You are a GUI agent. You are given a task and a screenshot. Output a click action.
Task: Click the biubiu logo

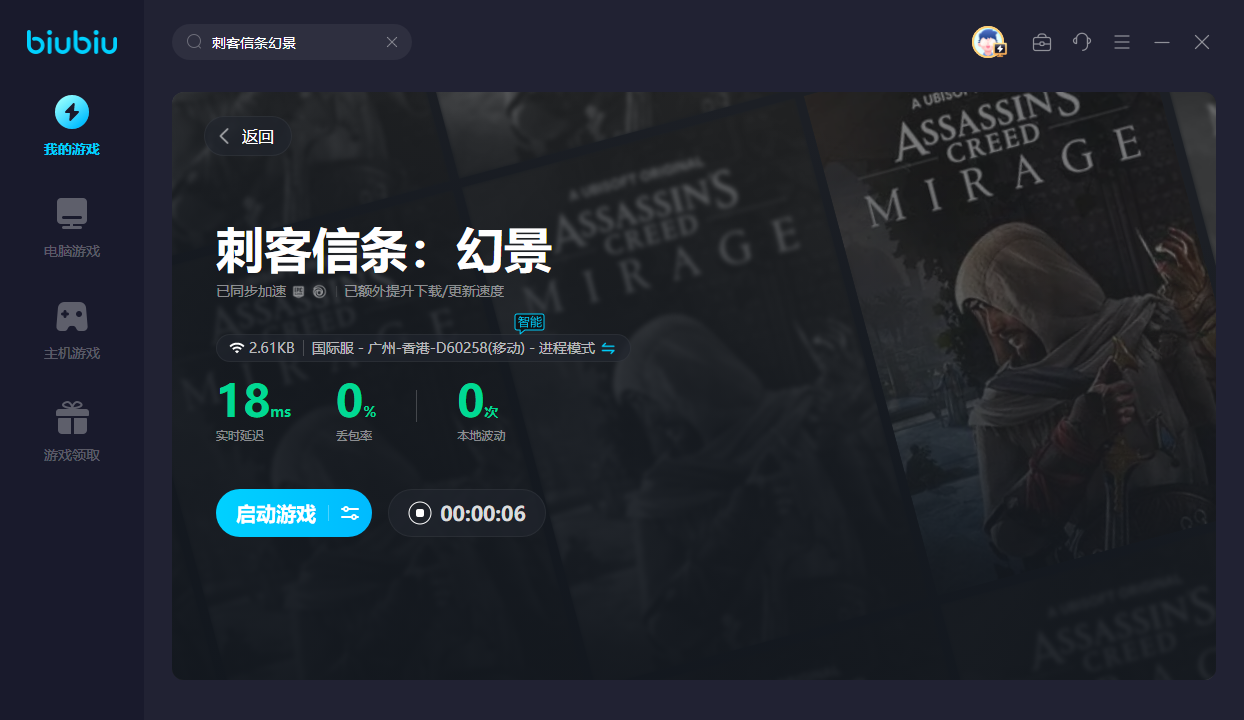tap(72, 42)
